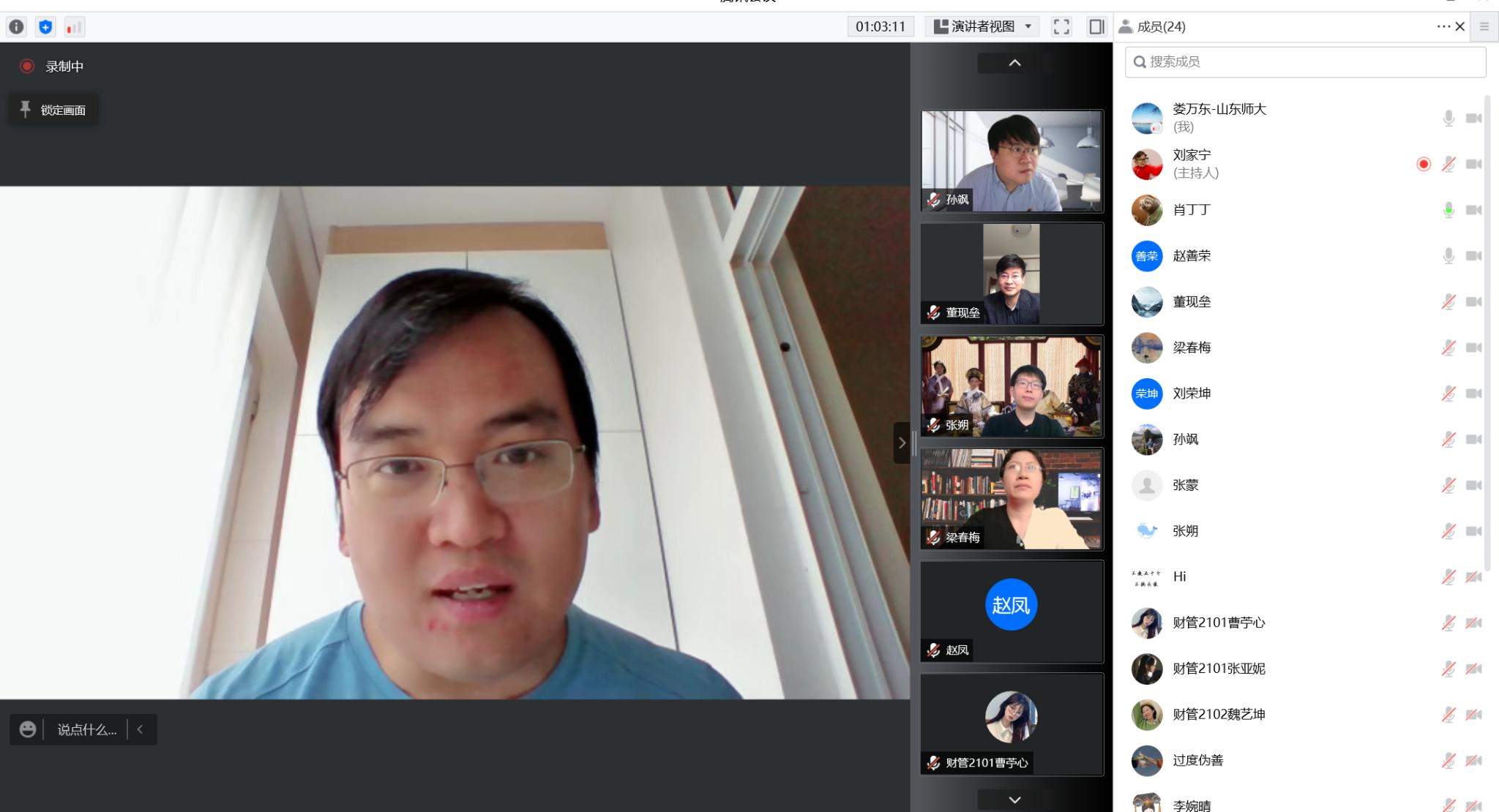The height and width of the screenshot is (812, 1499).
Task: Open the members panel more options
Action: click(x=1443, y=26)
